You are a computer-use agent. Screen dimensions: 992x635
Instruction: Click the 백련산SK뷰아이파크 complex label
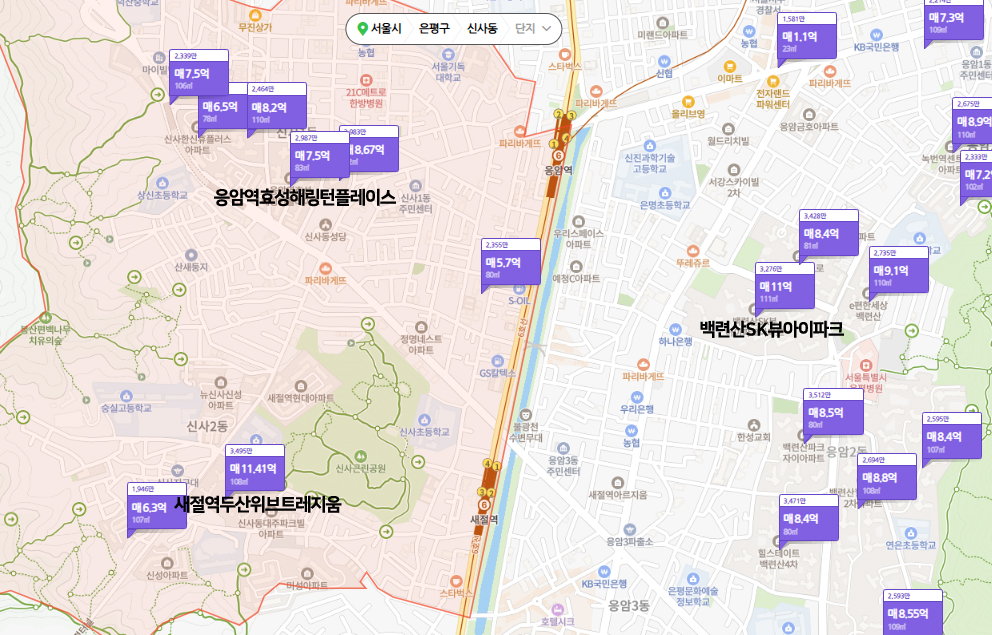(771, 329)
